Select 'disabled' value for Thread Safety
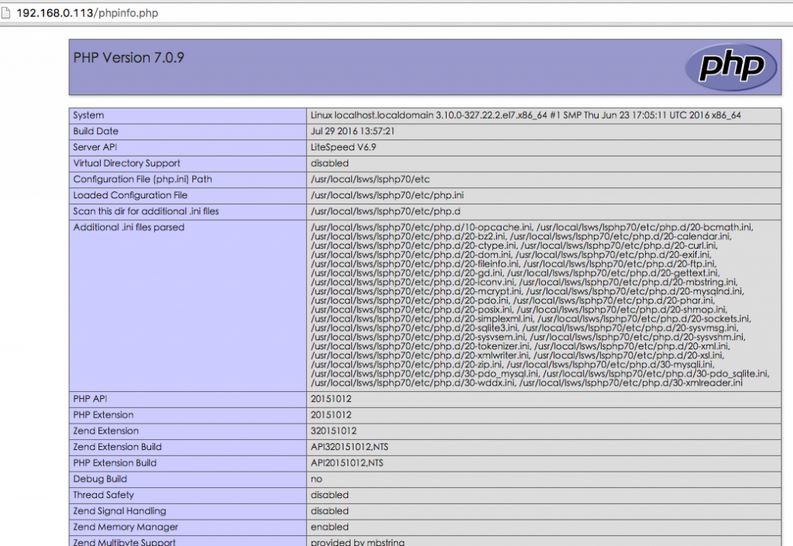This screenshot has width=793, height=546. coord(330,495)
